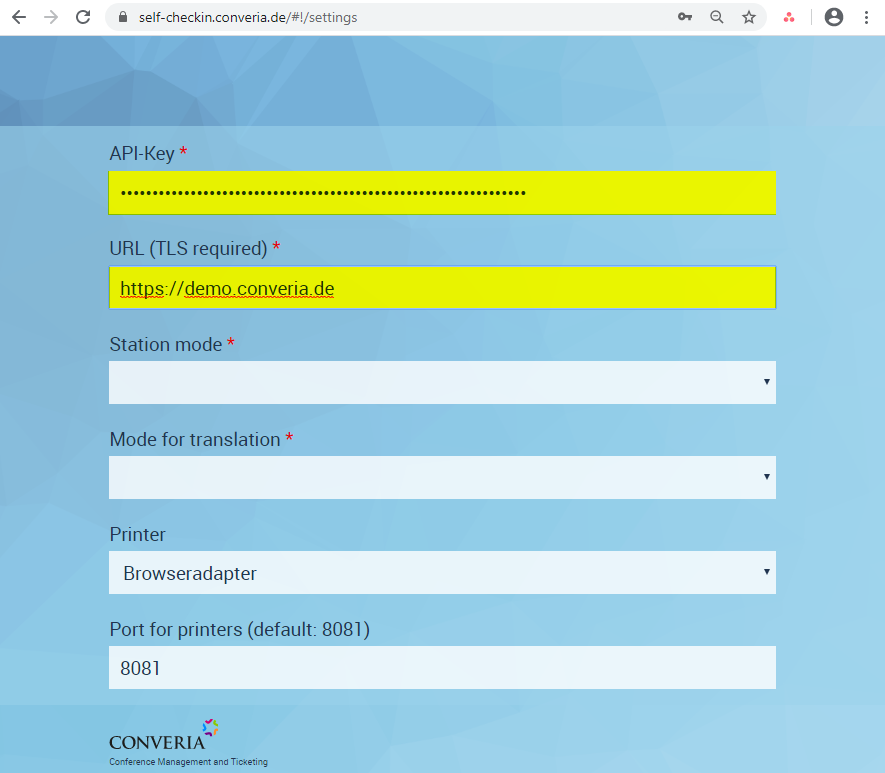Image resolution: width=885 pixels, height=773 pixels.
Task: Open the red extension icon in toolbar
Action: click(789, 17)
